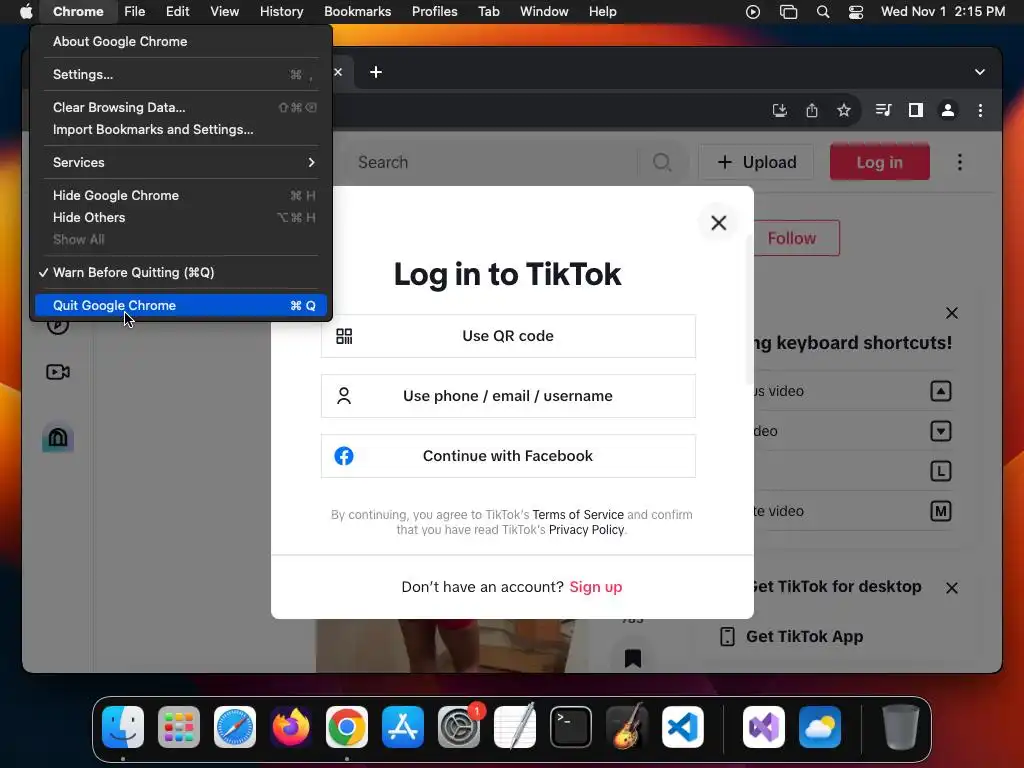Open the Profiles menu
This screenshot has width=1024, height=768.
(x=434, y=12)
